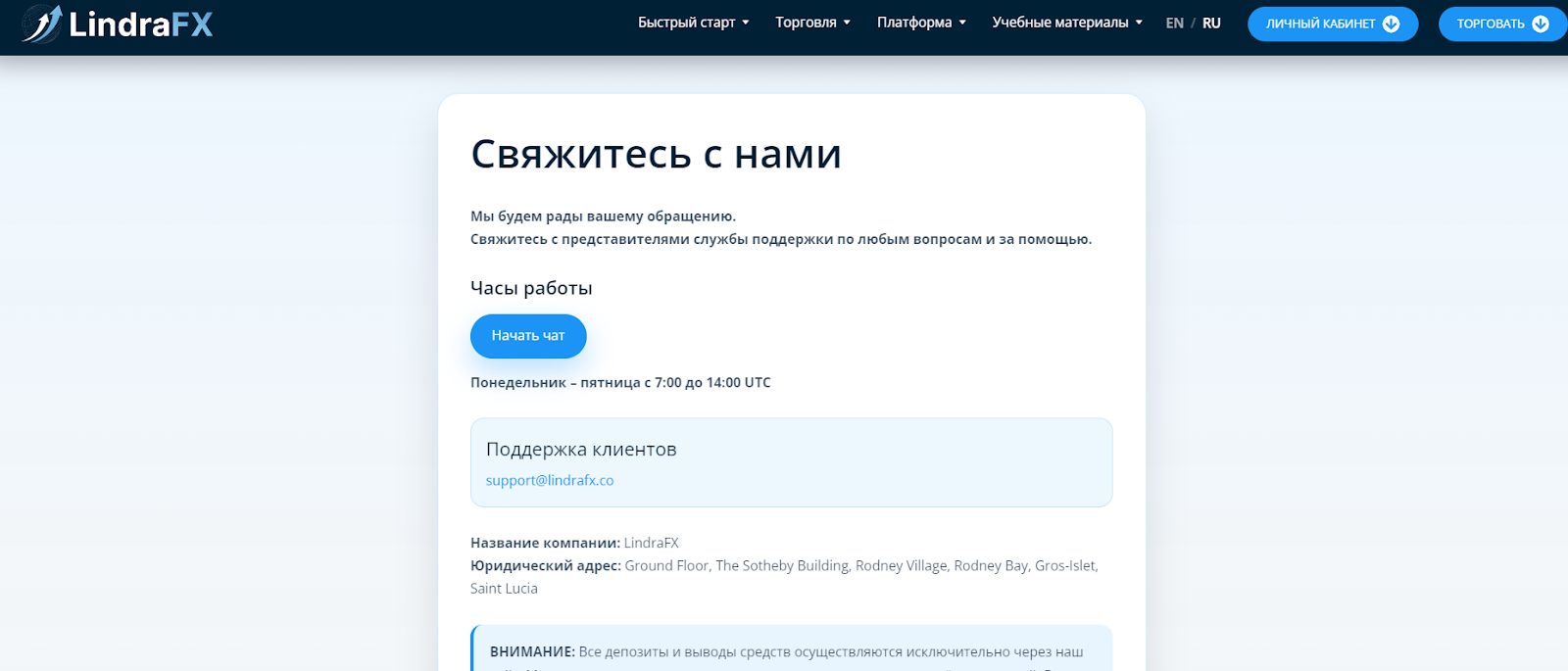This screenshot has width=1568, height=671.
Task: Click the download arrow icon in ЛИЧНЫЙ КАБИНЕТ
Action: pos(1391,24)
